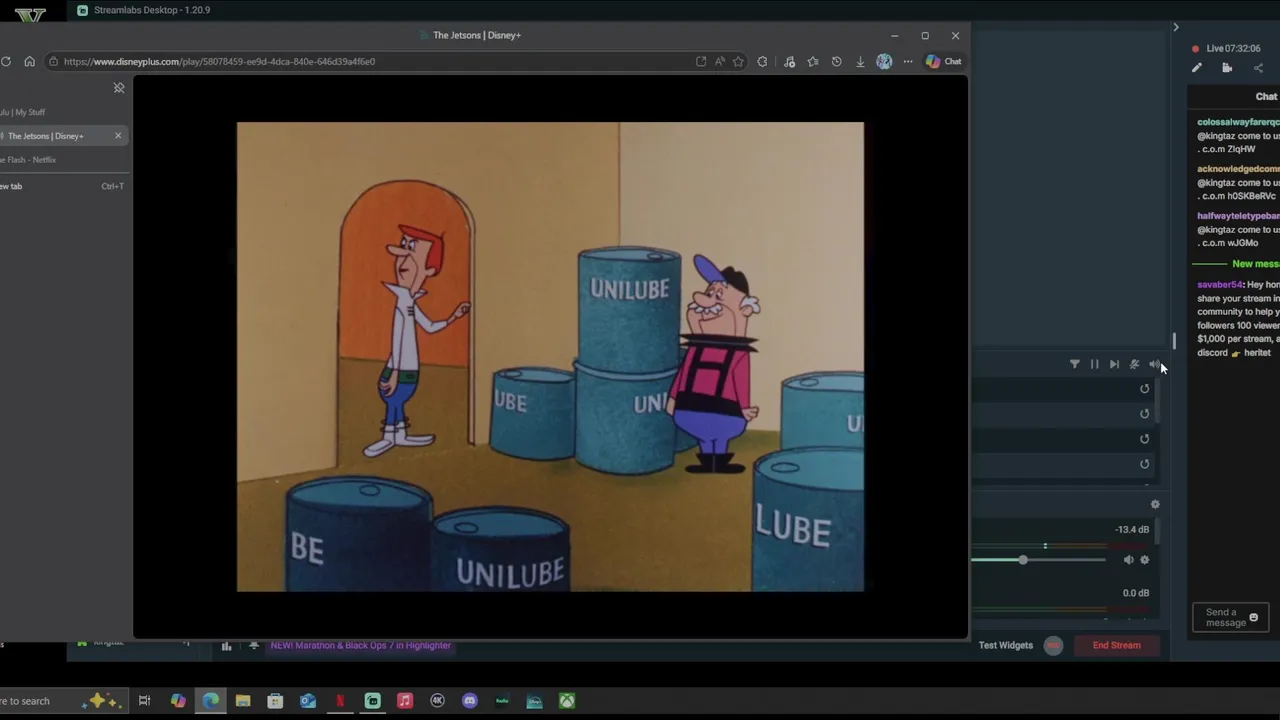
Task: Open Edge browsing history icon
Action: (x=836, y=61)
